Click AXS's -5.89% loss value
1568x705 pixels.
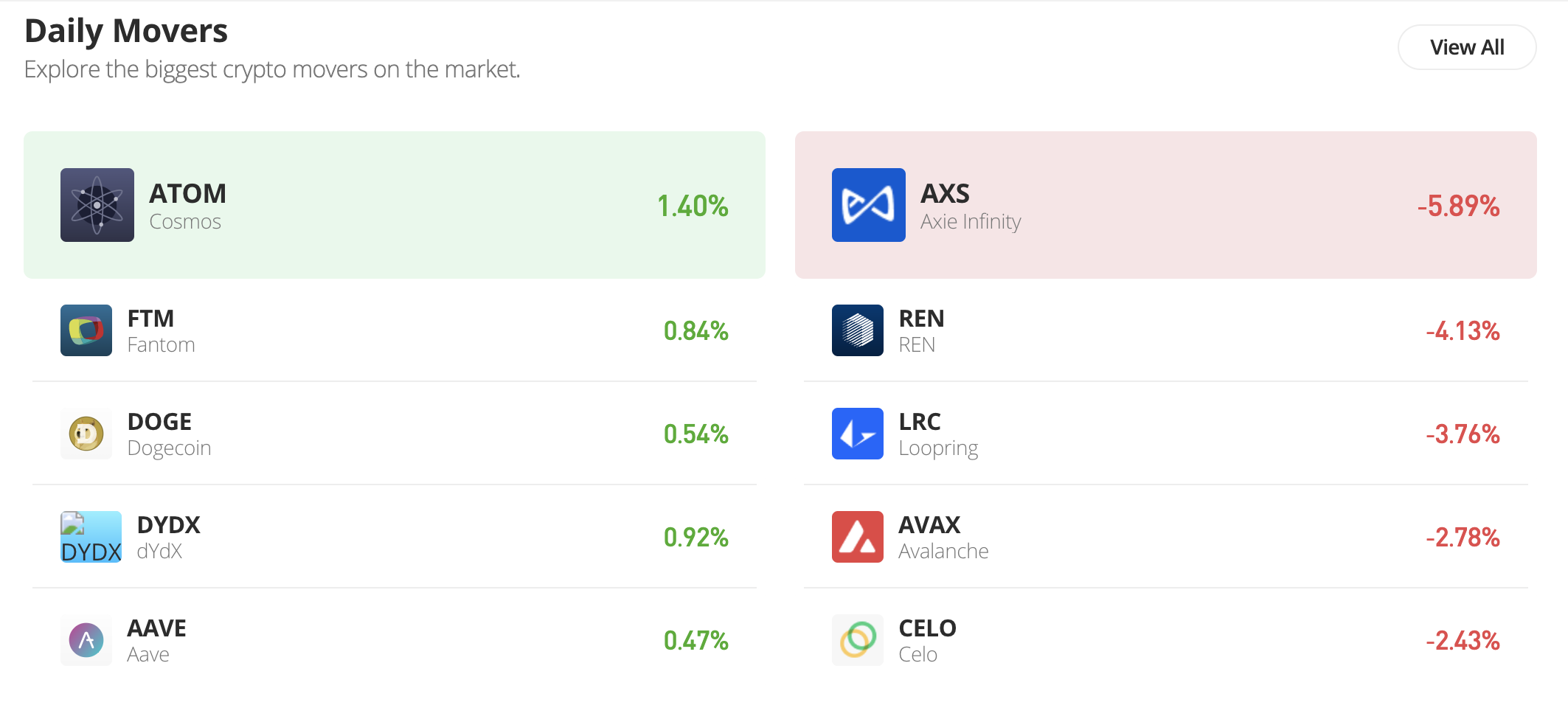pos(1458,206)
